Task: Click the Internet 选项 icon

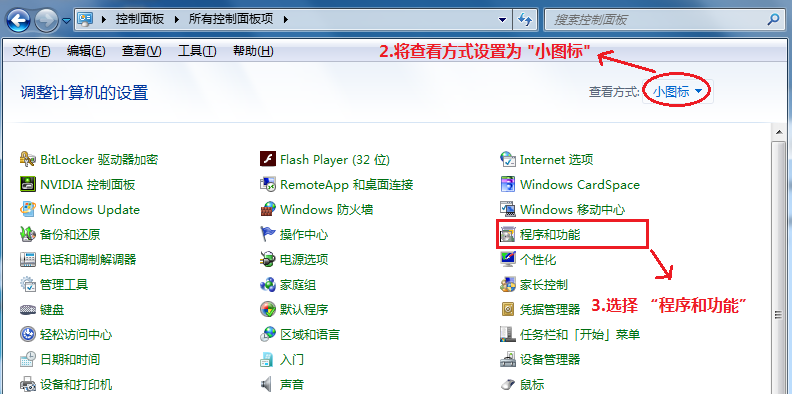Action: coord(508,160)
